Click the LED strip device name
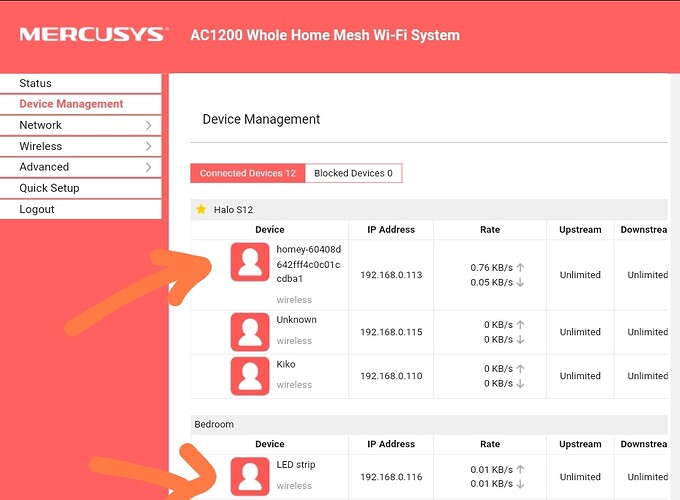The width and height of the screenshot is (680, 500). click(x=296, y=464)
